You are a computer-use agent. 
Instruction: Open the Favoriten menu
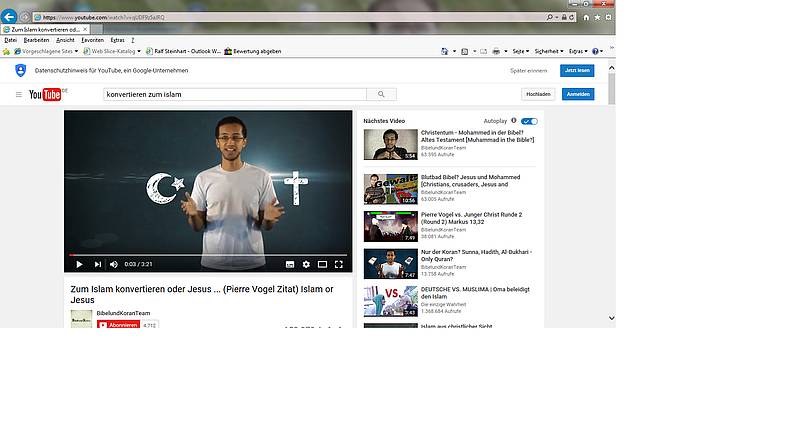click(x=92, y=40)
